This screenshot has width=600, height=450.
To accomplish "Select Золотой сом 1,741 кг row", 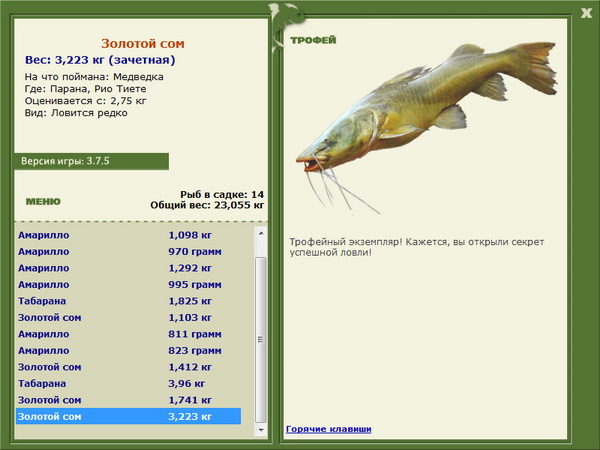I will pos(129,399).
